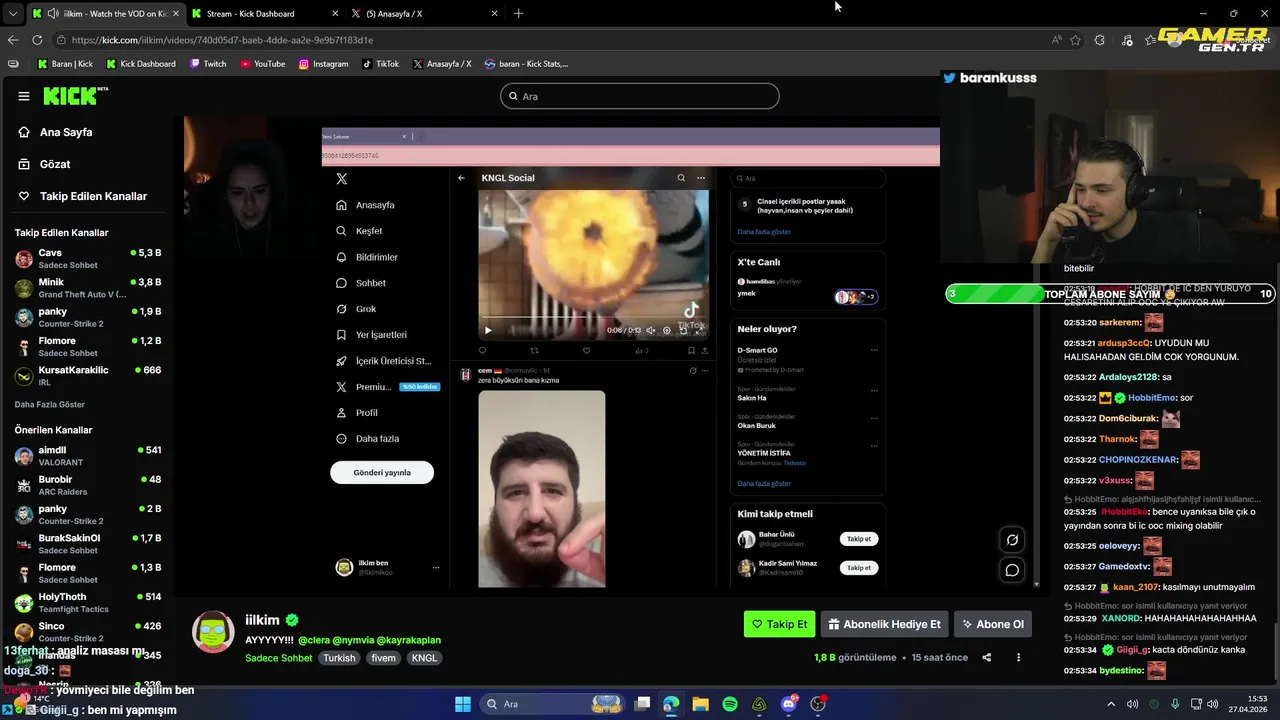Open the Cavs channel in sidebar
Image resolution: width=1280 pixels, height=720 pixels.
pyautogui.click(x=87, y=259)
